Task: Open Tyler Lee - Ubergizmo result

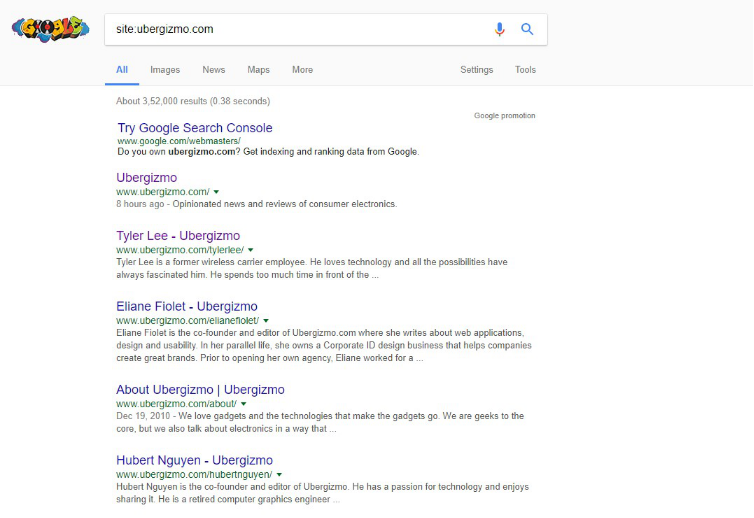Action: click(x=178, y=236)
